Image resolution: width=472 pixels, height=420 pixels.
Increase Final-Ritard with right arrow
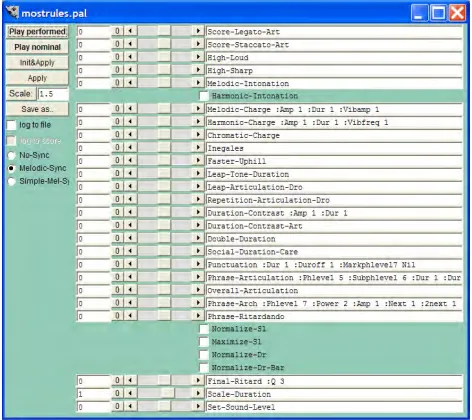tap(198, 380)
